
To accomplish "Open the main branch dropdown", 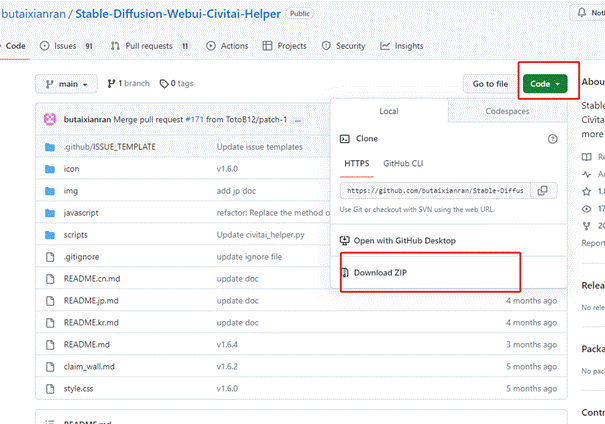I will (67, 84).
